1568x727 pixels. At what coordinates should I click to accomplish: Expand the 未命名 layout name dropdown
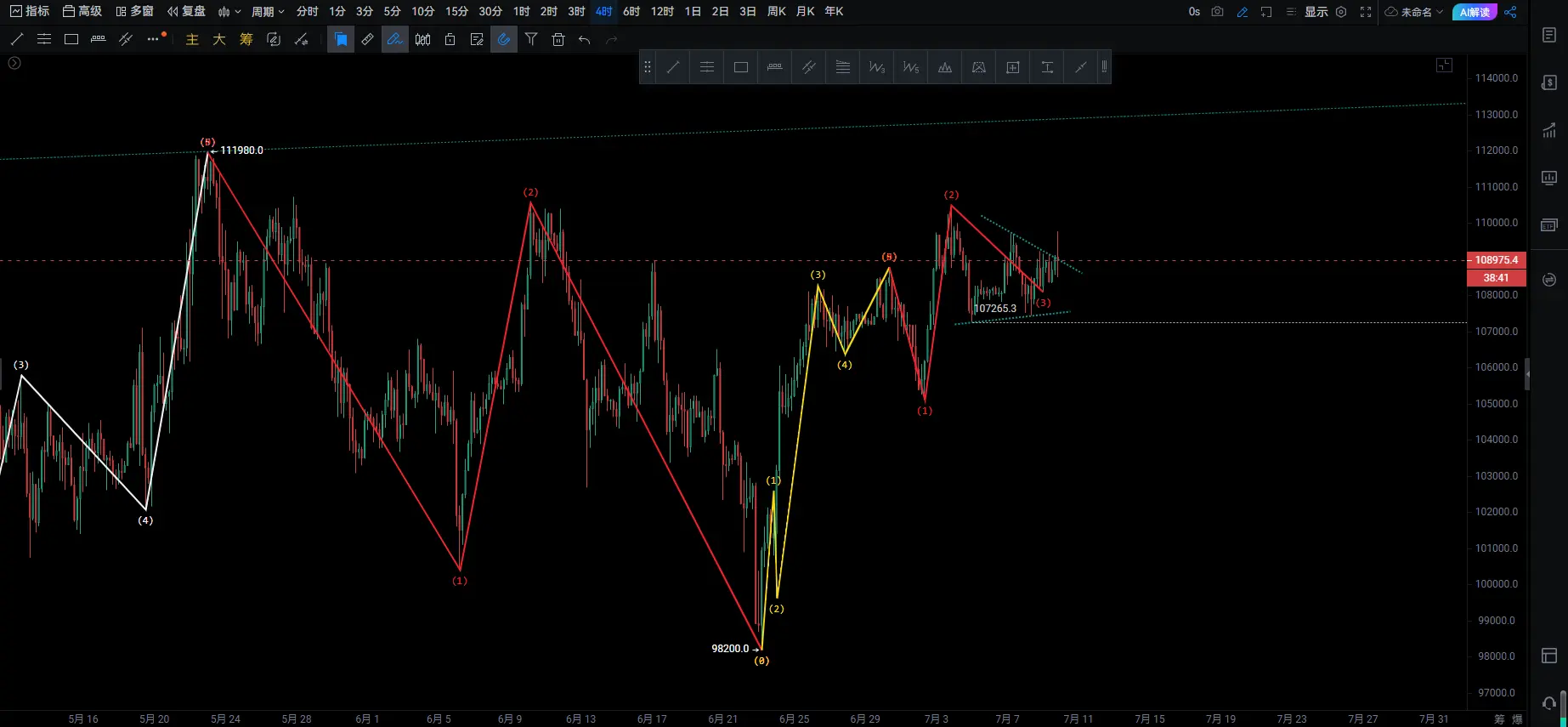point(1414,12)
